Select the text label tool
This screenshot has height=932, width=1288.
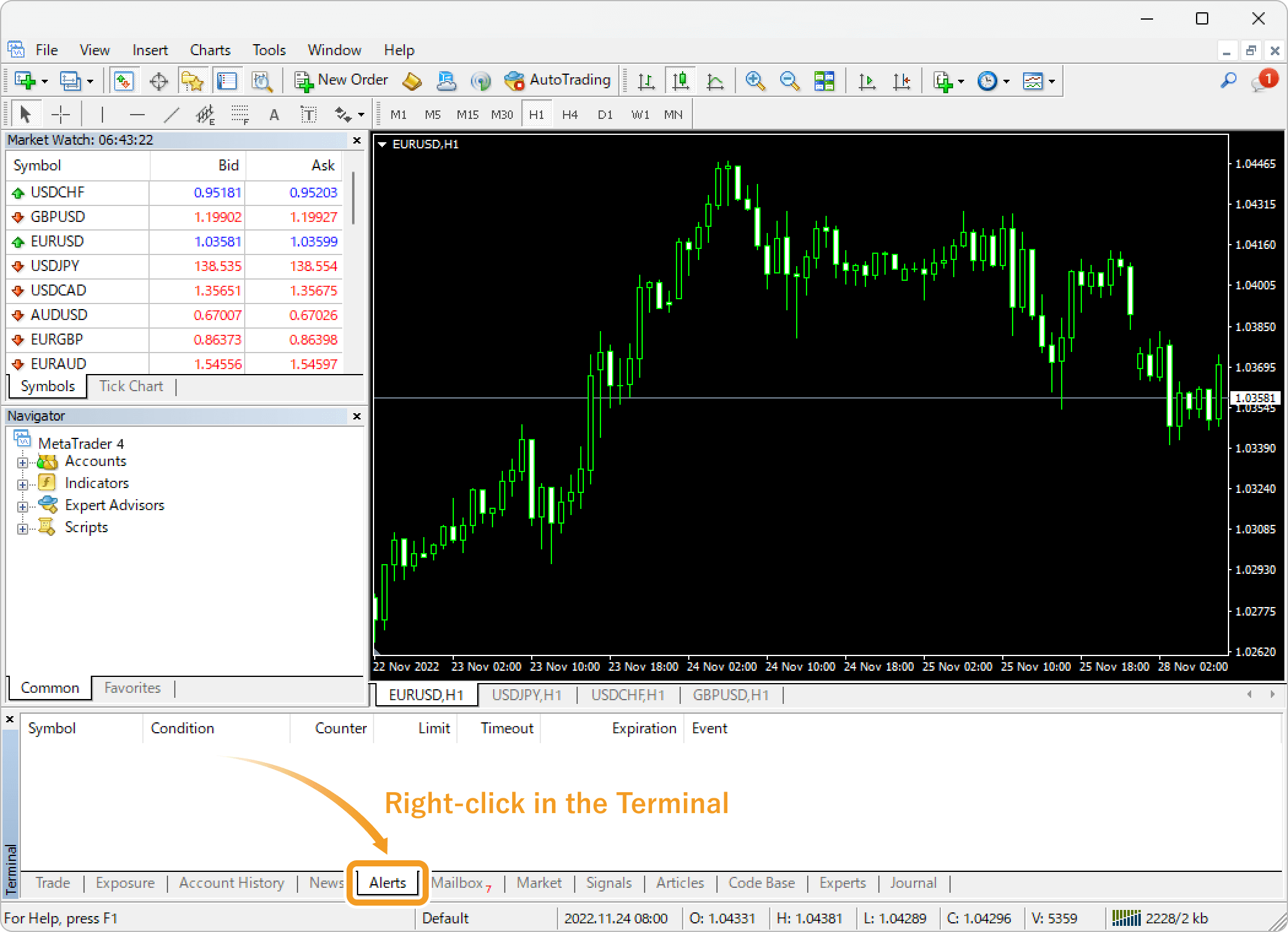coord(309,114)
